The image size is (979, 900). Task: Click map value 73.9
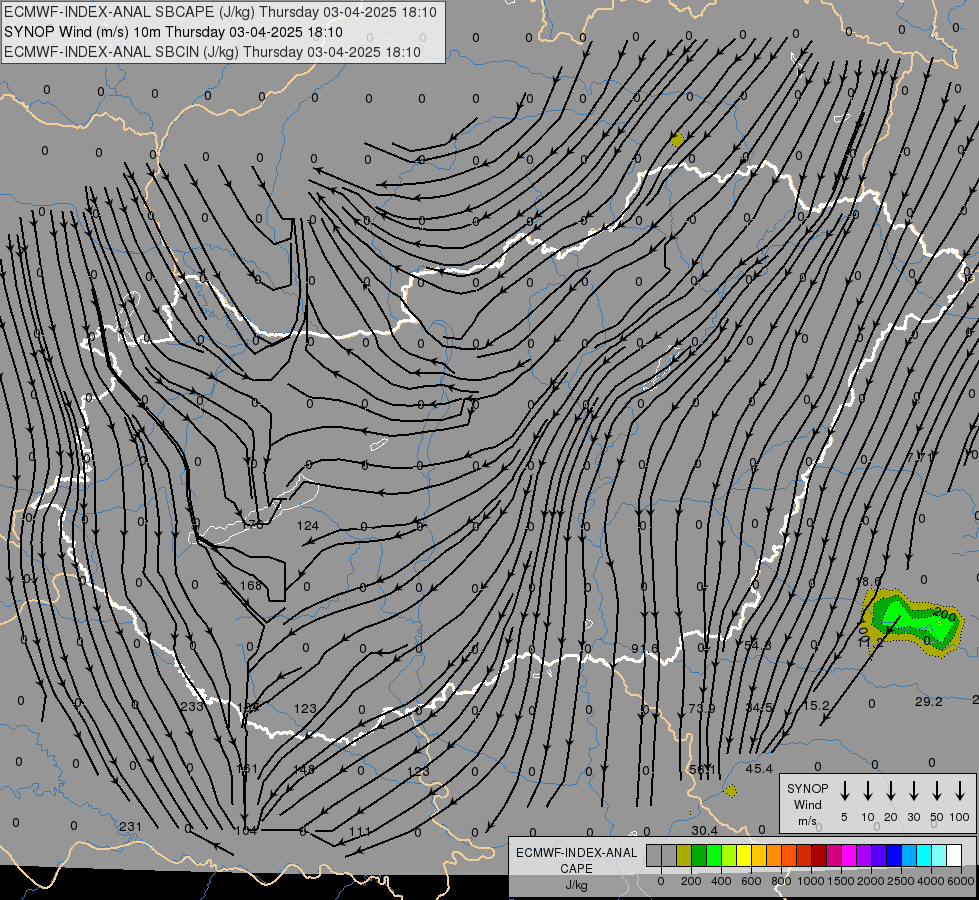pos(702,708)
